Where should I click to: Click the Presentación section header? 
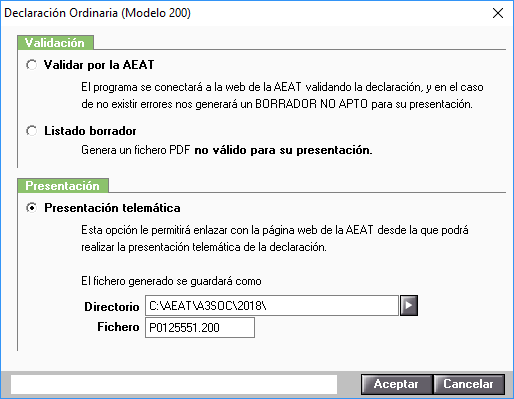(63, 186)
